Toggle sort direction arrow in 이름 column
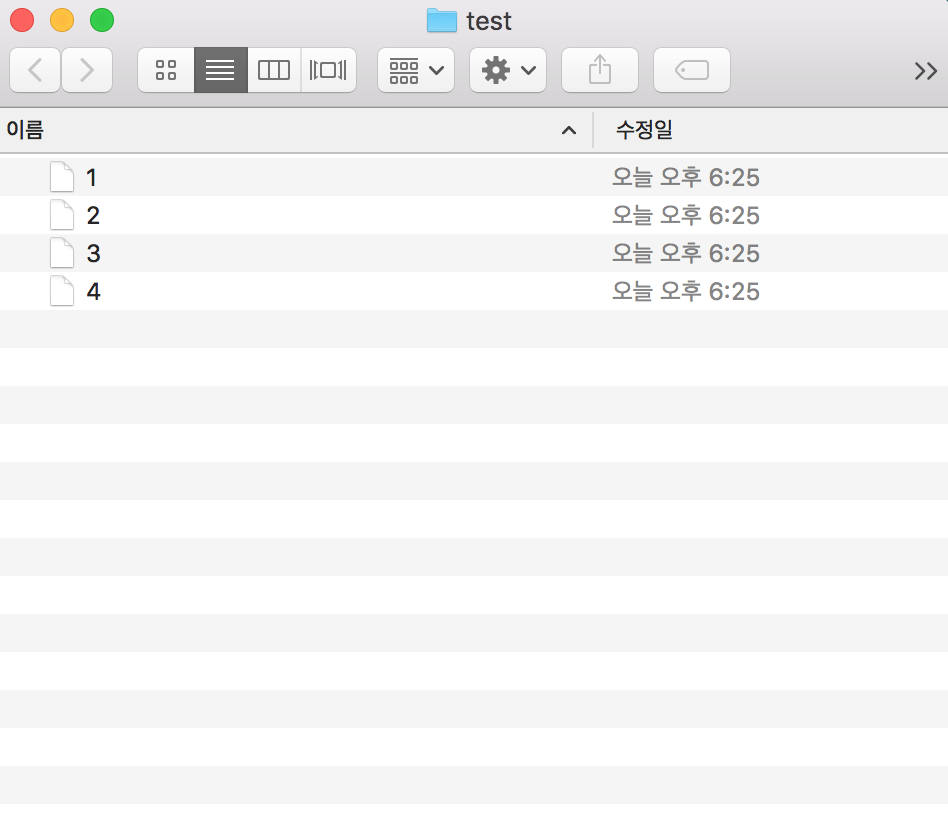The image size is (948, 822). tap(569, 131)
